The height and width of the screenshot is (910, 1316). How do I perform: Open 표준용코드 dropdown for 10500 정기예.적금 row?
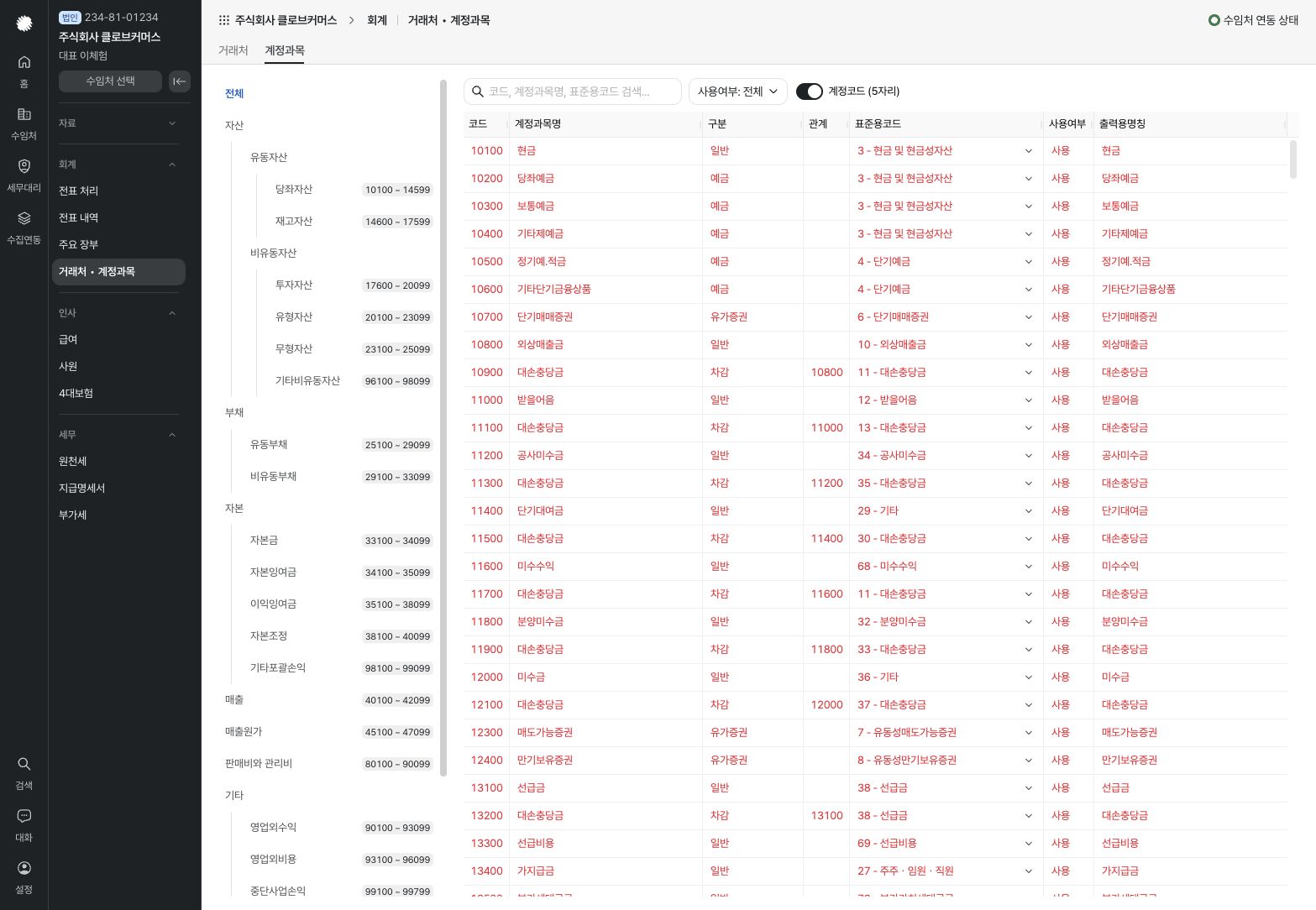(1028, 262)
